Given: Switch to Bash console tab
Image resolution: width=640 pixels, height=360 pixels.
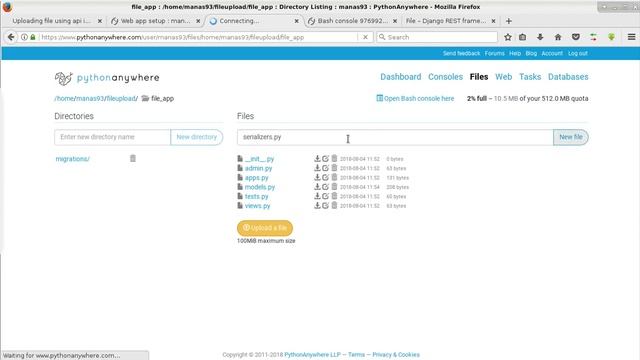Looking at the screenshot, I should [x=352, y=21].
